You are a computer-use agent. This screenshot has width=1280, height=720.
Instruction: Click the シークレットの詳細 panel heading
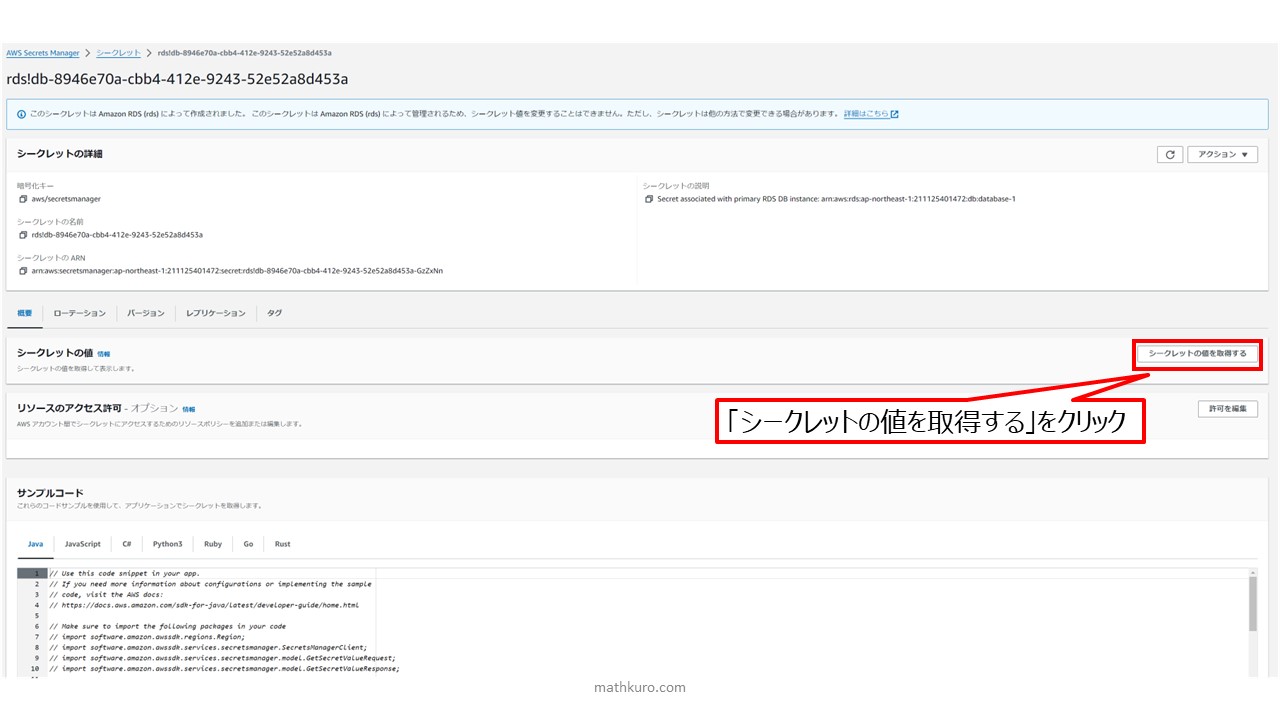tap(60, 154)
